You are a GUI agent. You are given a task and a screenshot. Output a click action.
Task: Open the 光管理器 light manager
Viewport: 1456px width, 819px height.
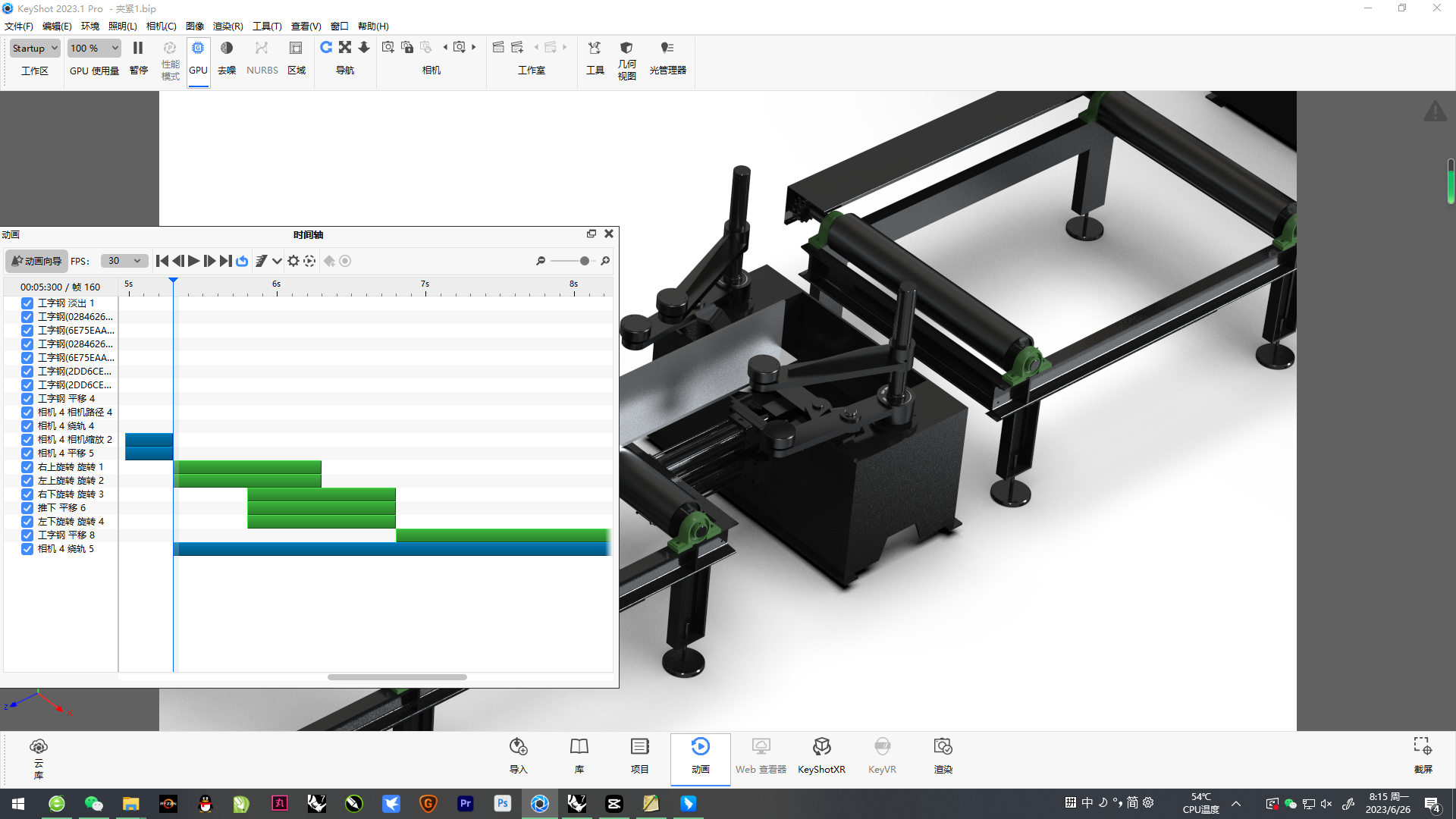(667, 48)
